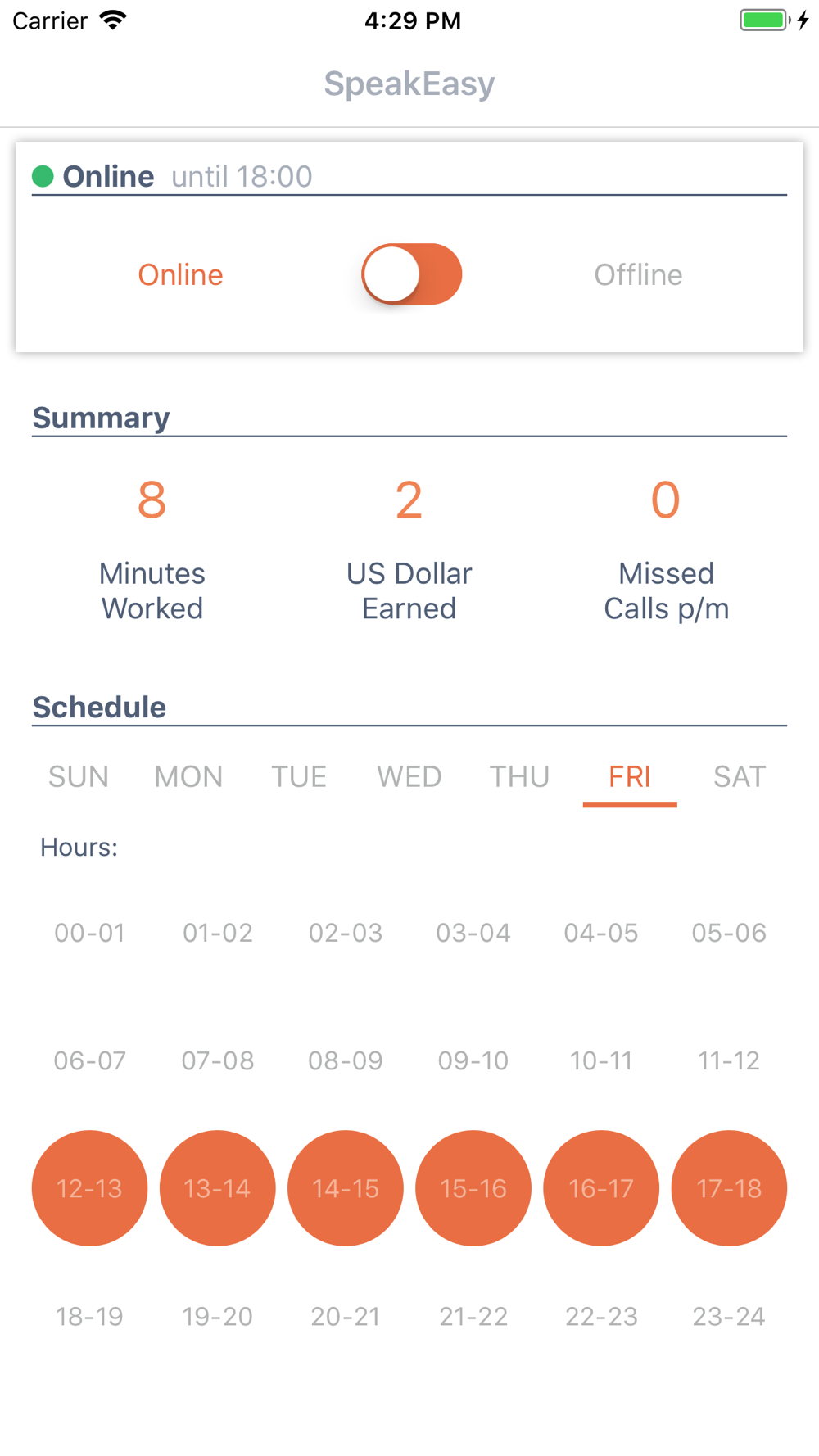Switch to the MON schedule tab
This screenshot has width=819, height=1456.
[x=188, y=776]
